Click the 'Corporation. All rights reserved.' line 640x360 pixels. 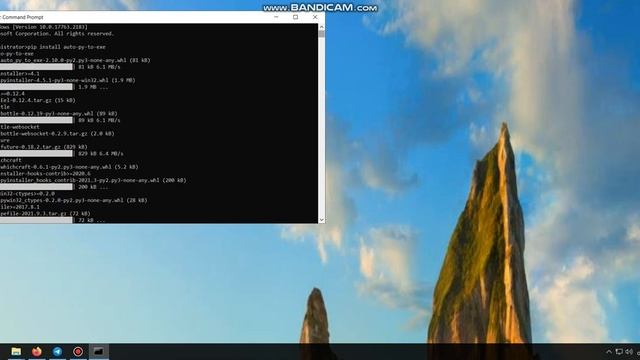[57, 33]
